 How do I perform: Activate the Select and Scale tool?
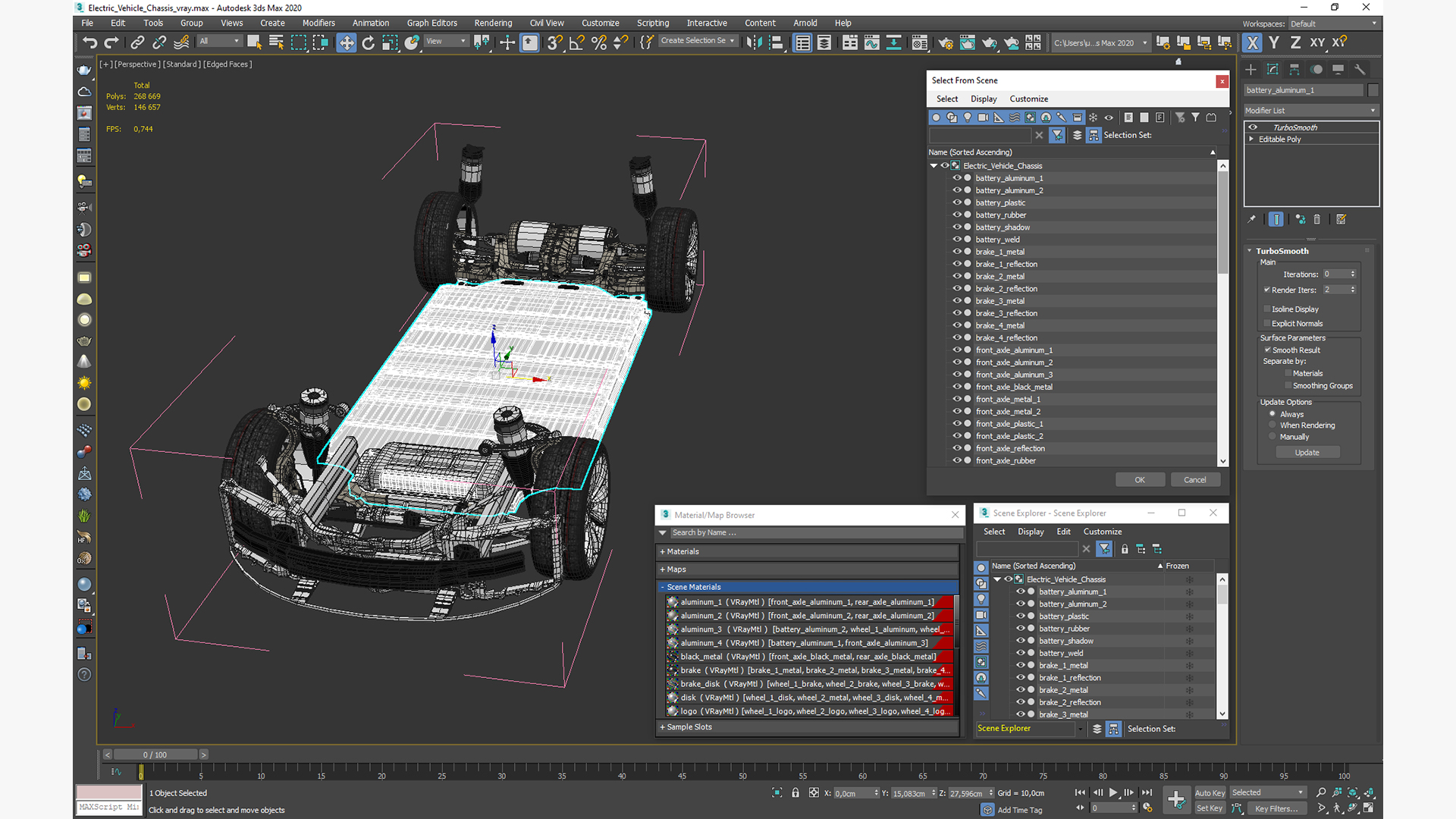click(390, 42)
